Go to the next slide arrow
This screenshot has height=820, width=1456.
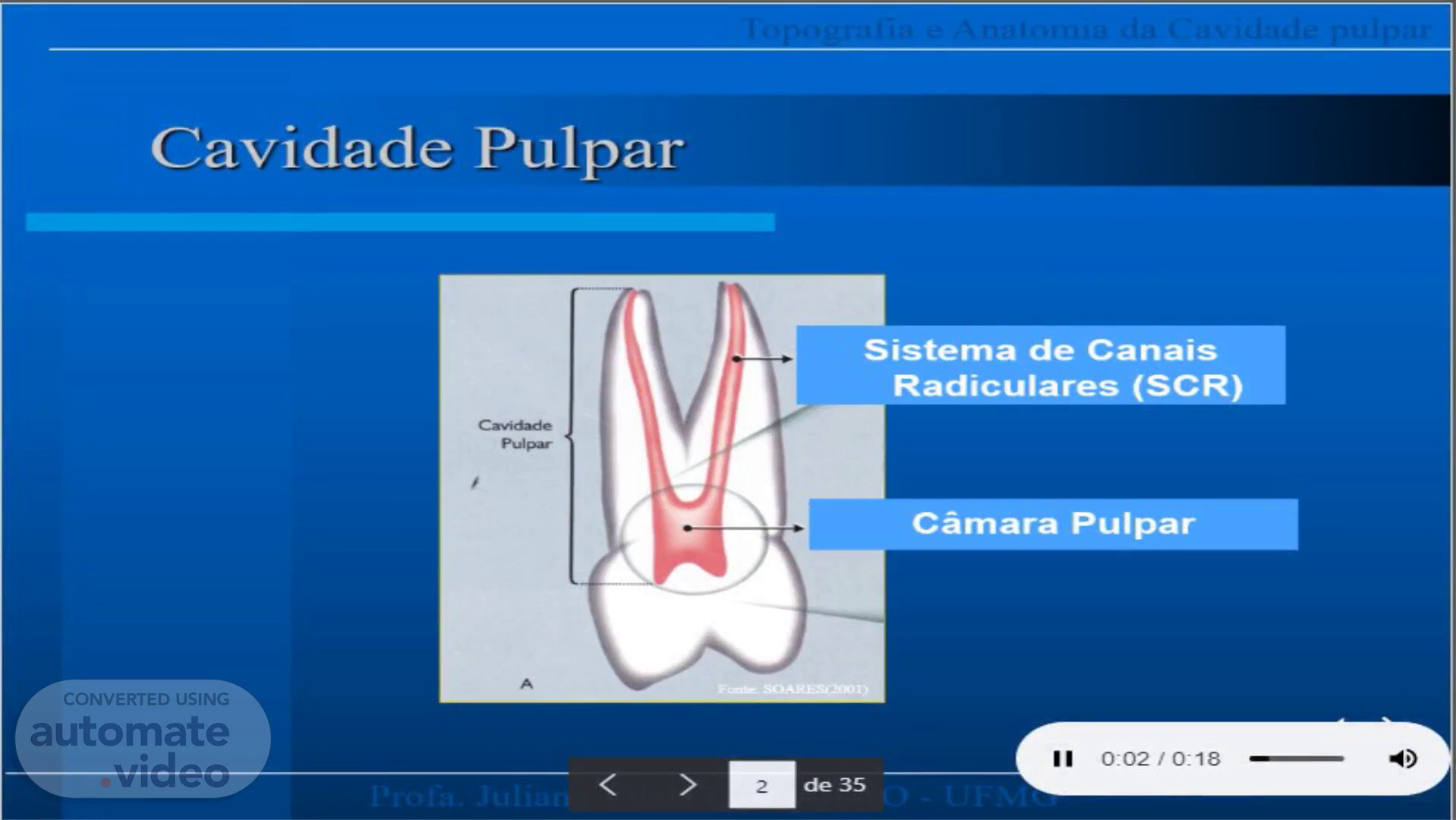click(x=687, y=784)
